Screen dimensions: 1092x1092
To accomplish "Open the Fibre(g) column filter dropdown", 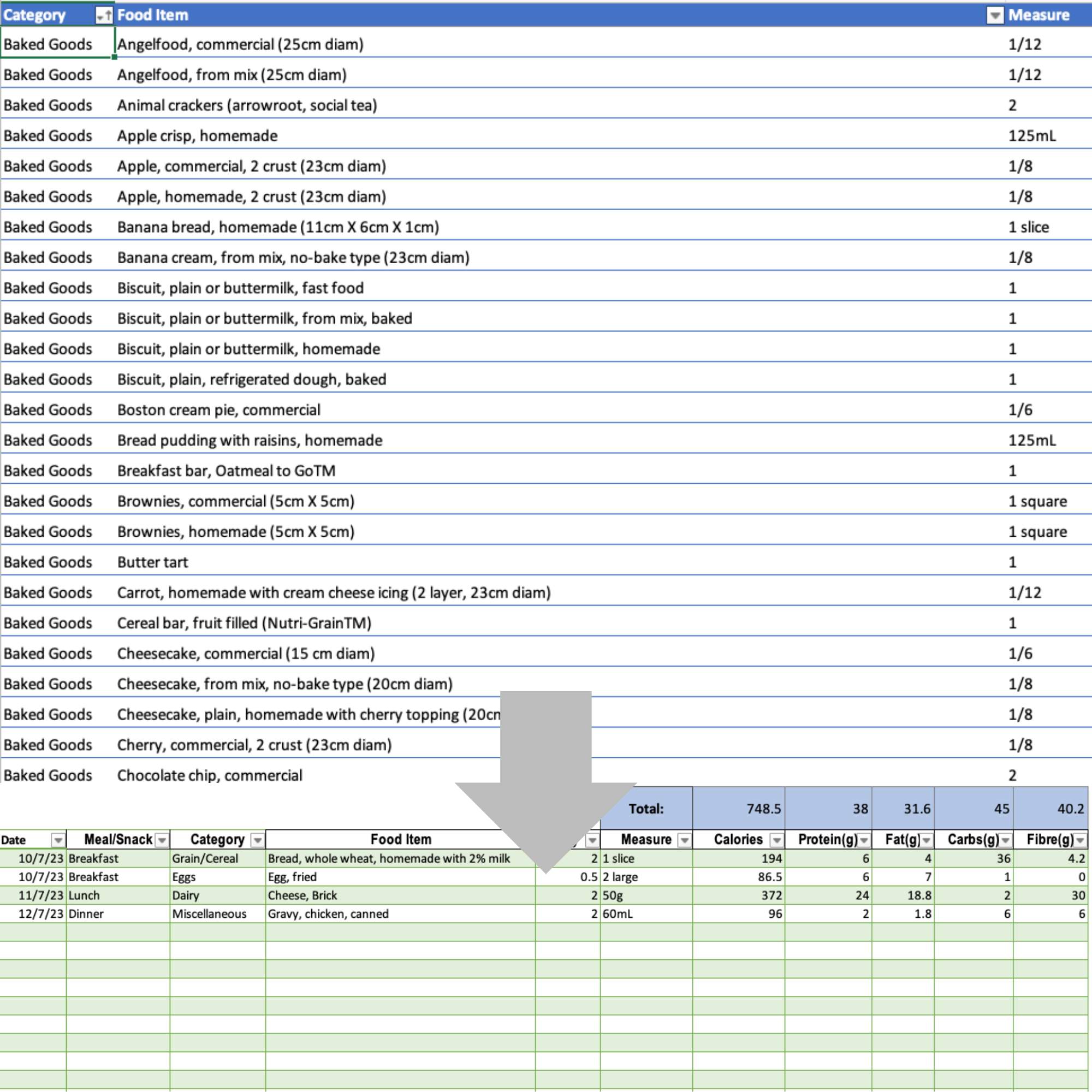I will [1079, 840].
